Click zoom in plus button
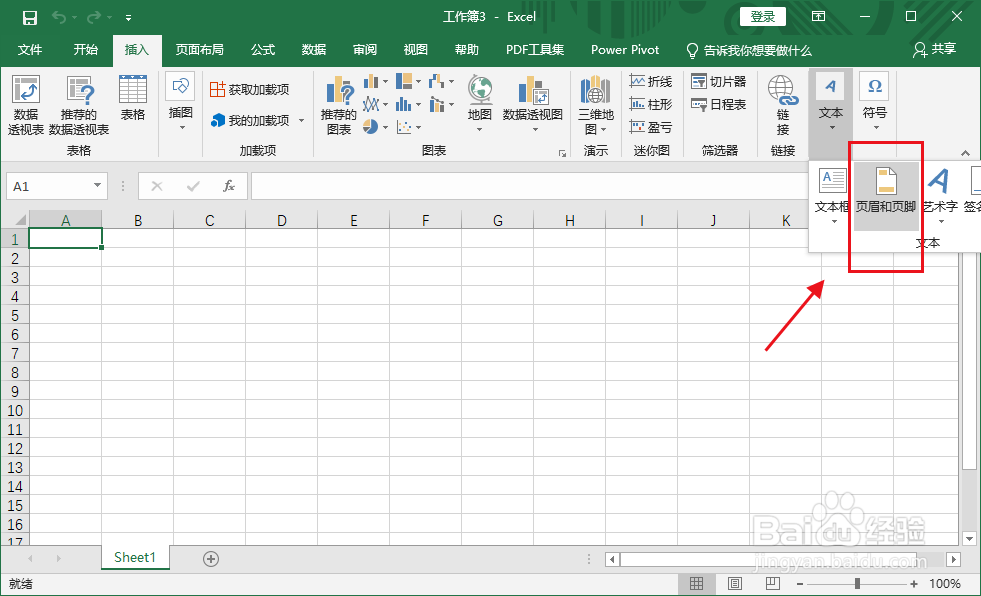 [914, 584]
